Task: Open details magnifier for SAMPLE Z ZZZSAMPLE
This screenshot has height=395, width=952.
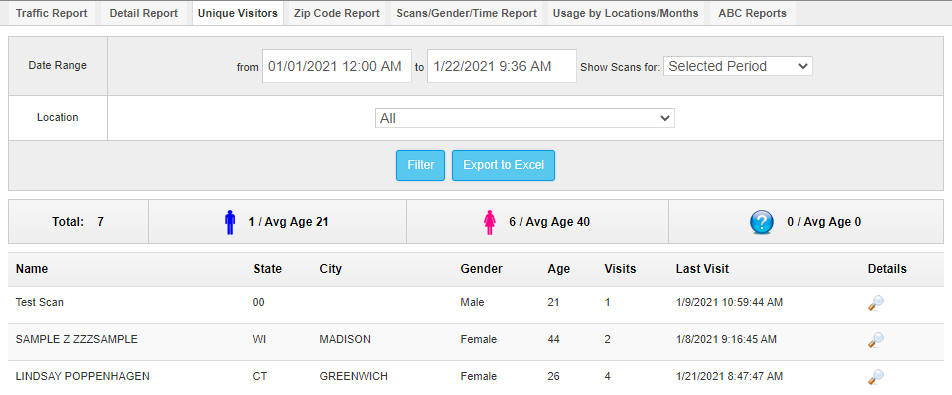Action: pyautogui.click(x=876, y=340)
